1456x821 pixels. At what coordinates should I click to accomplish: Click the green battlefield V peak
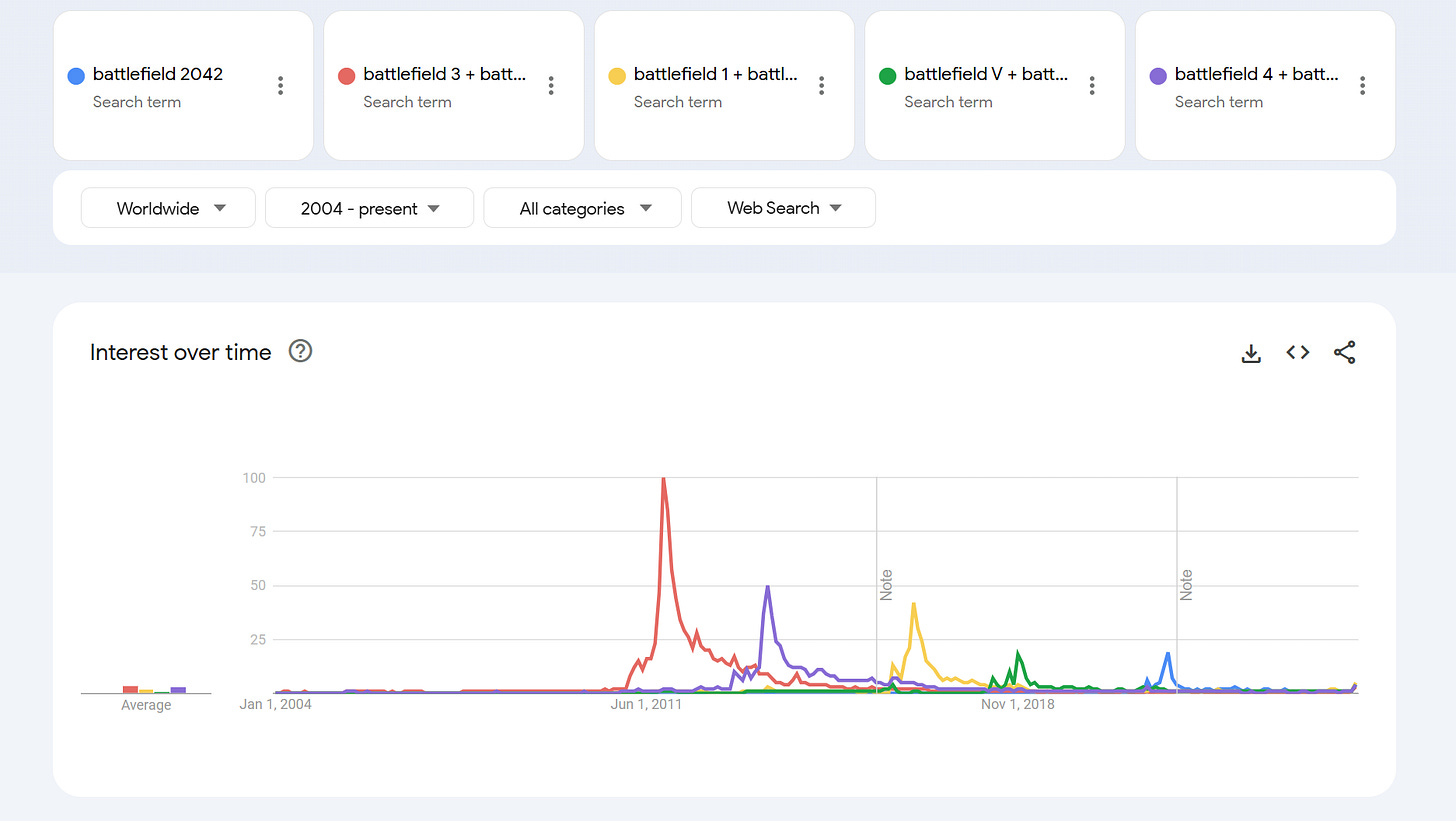(1018, 654)
